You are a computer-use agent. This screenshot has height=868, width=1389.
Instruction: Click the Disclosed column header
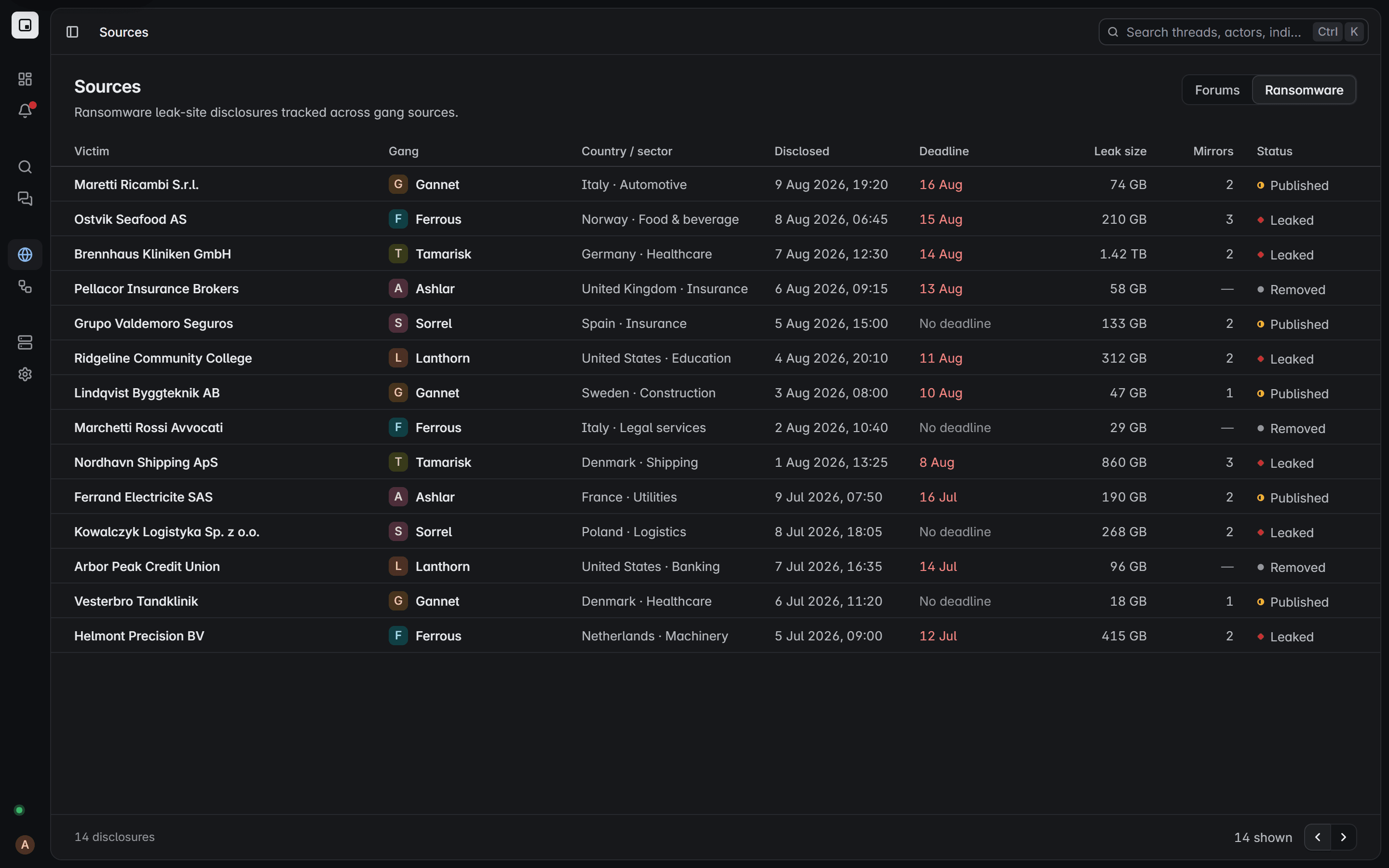pos(801,151)
